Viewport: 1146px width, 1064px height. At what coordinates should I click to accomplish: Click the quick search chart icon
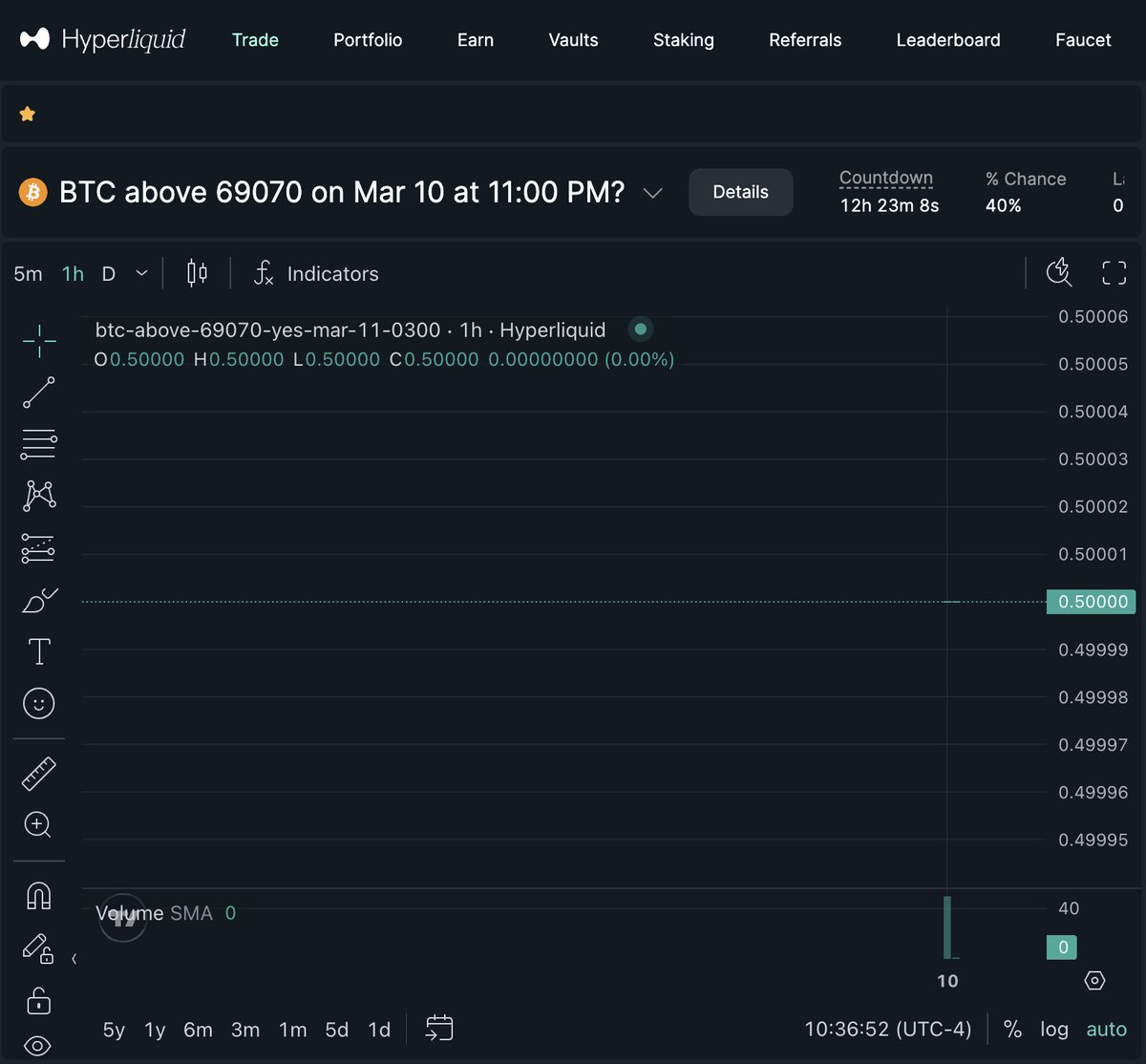[x=1059, y=272]
